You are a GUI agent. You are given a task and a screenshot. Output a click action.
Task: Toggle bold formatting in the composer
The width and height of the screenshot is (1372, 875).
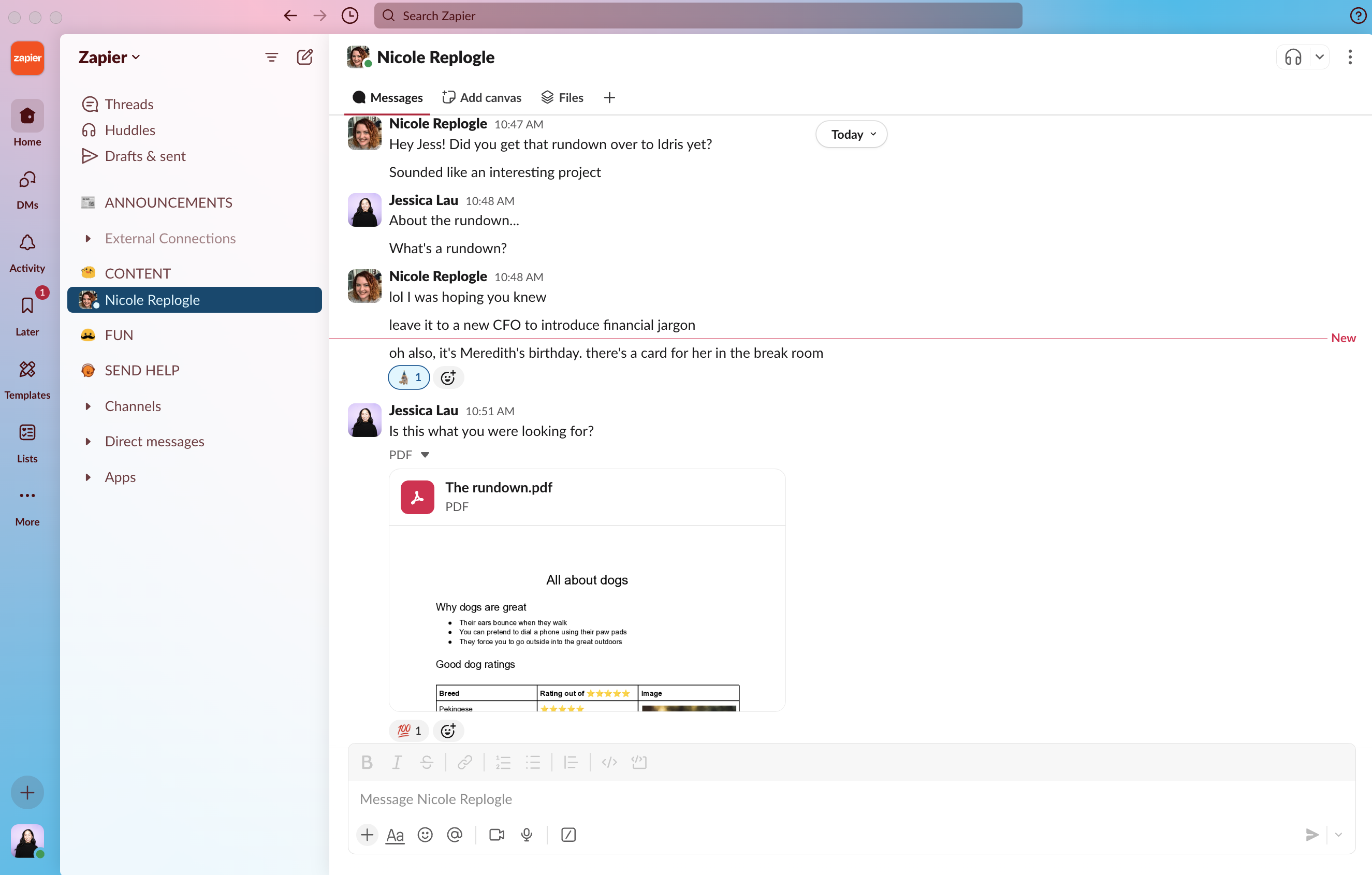[367, 762]
